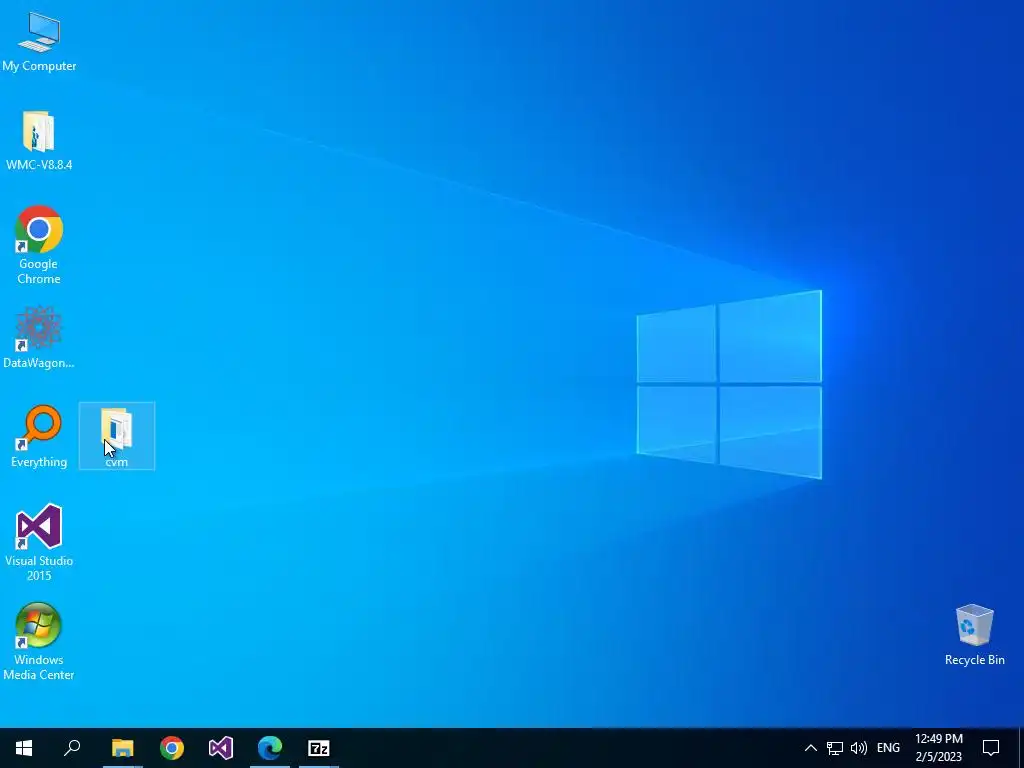Viewport: 1024px width, 768px height.
Task: Select the Google Chrome desktop shortcut
Action: pyautogui.click(x=39, y=246)
